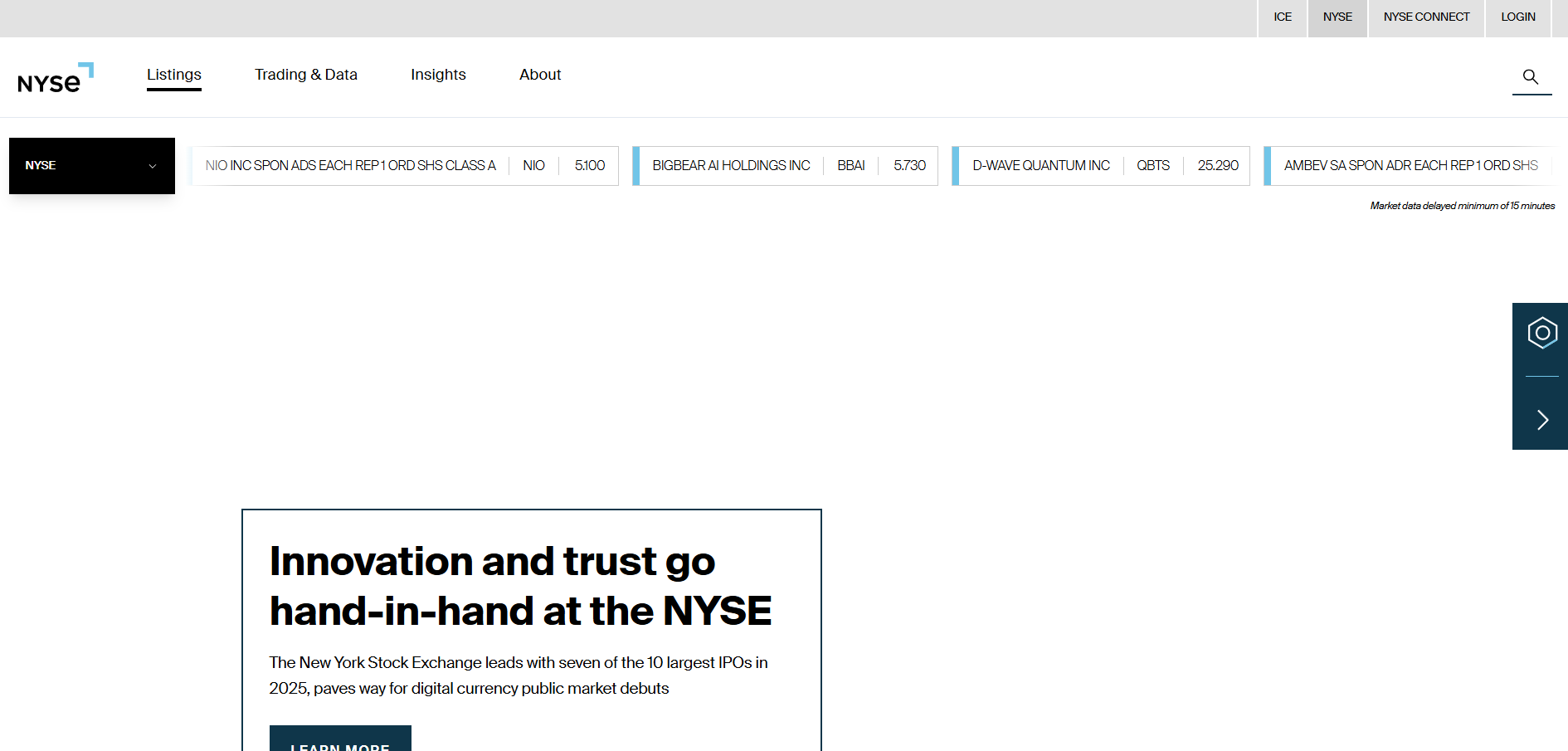Image resolution: width=1568 pixels, height=751 pixels.
Task: Open the search magnifier icon
Action: click(x=1531, y=77)
